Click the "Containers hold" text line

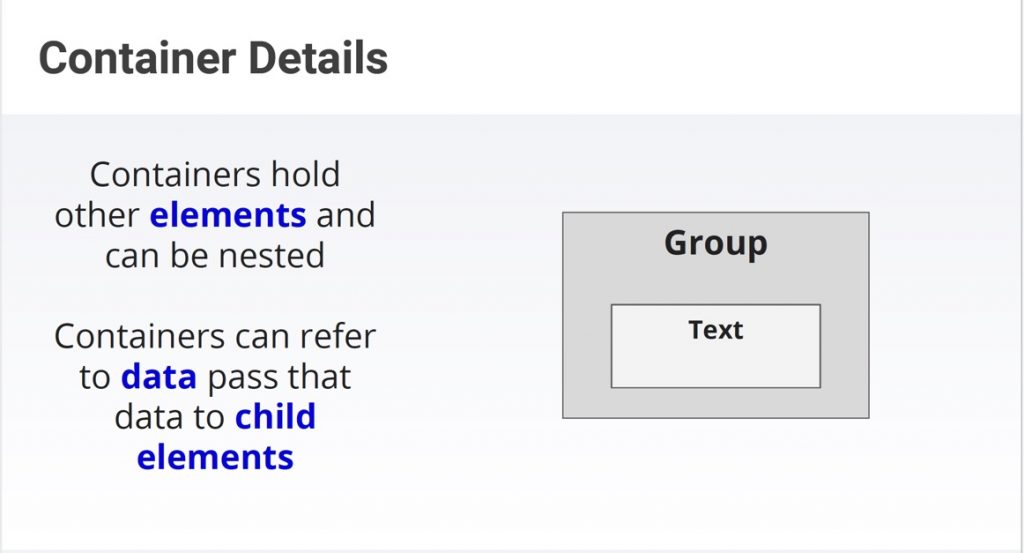[215, 174]
